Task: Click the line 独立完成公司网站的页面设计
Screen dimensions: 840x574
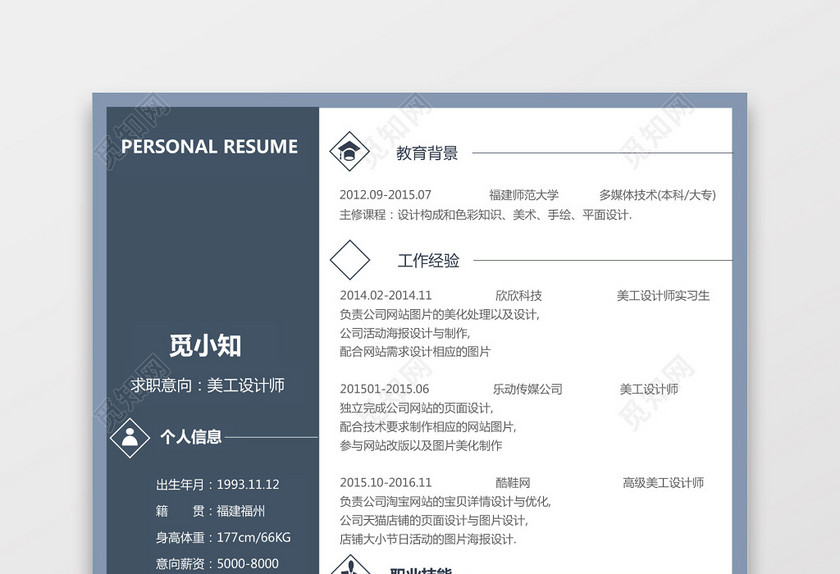Action: click(416, 408)
